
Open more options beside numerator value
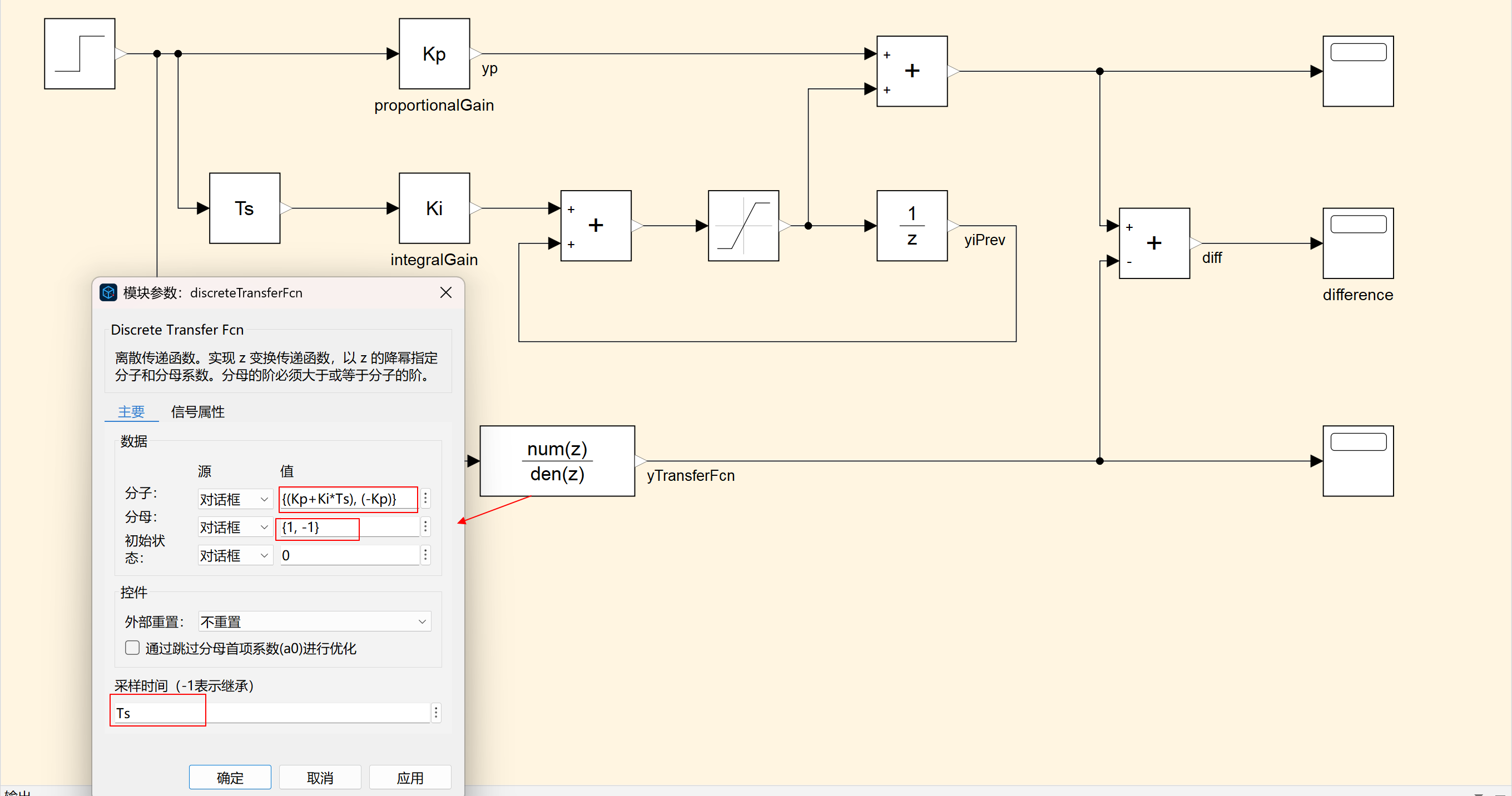click(425, 499)
